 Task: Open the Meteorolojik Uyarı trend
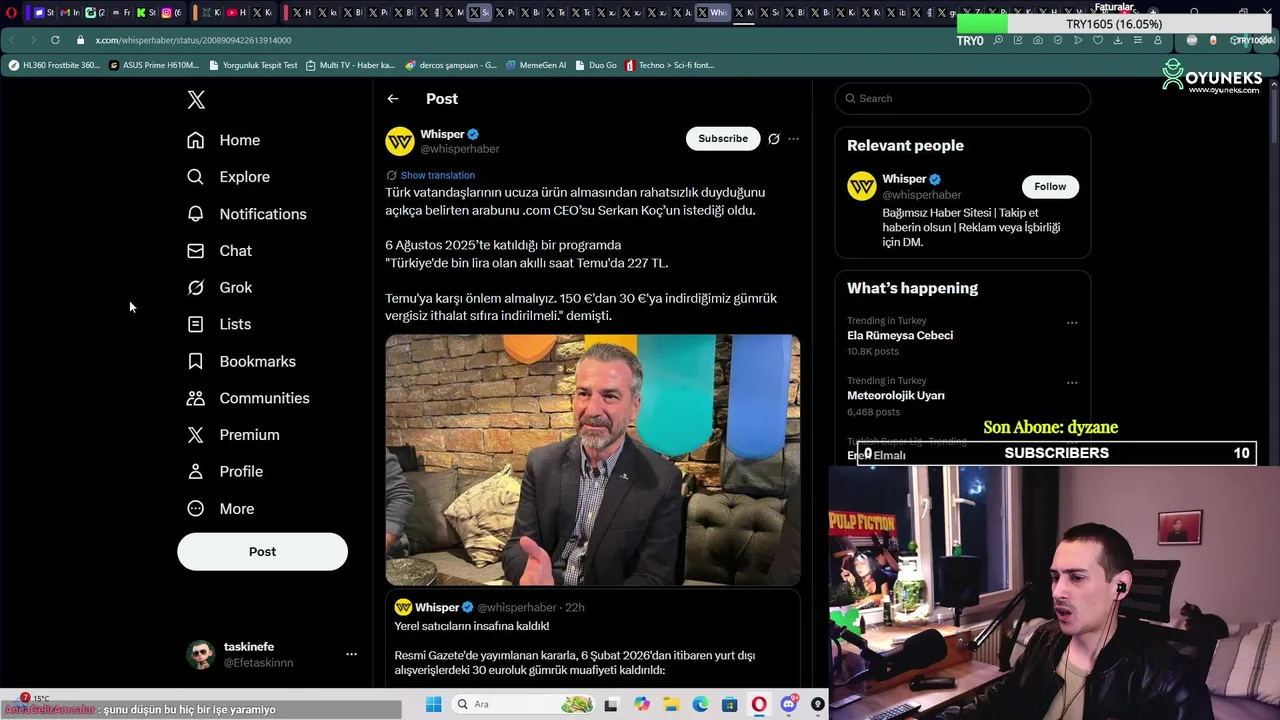pyautogui.click(x=896, y=396)
